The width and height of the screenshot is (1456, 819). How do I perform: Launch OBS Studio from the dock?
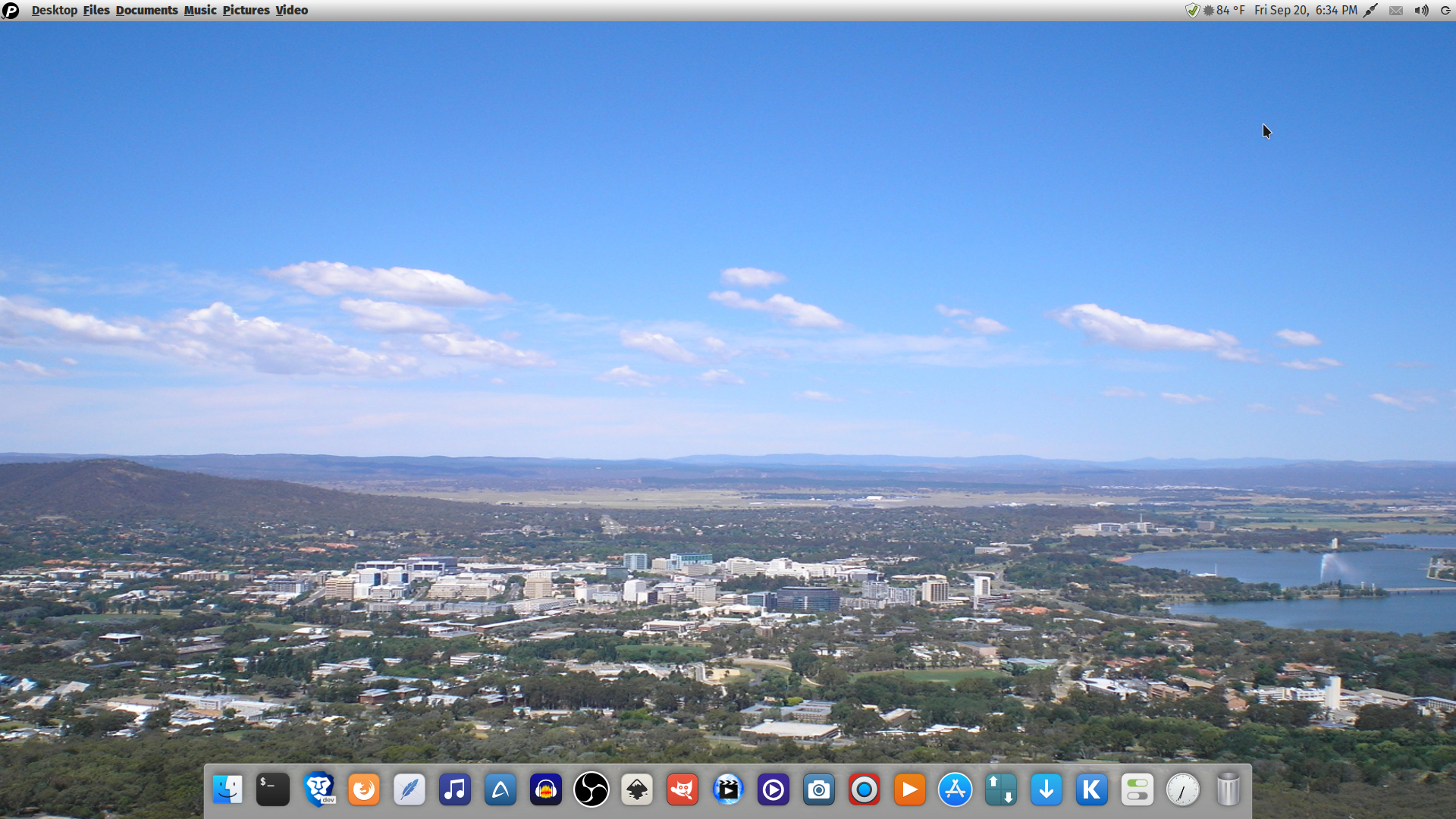pos(591,790)
